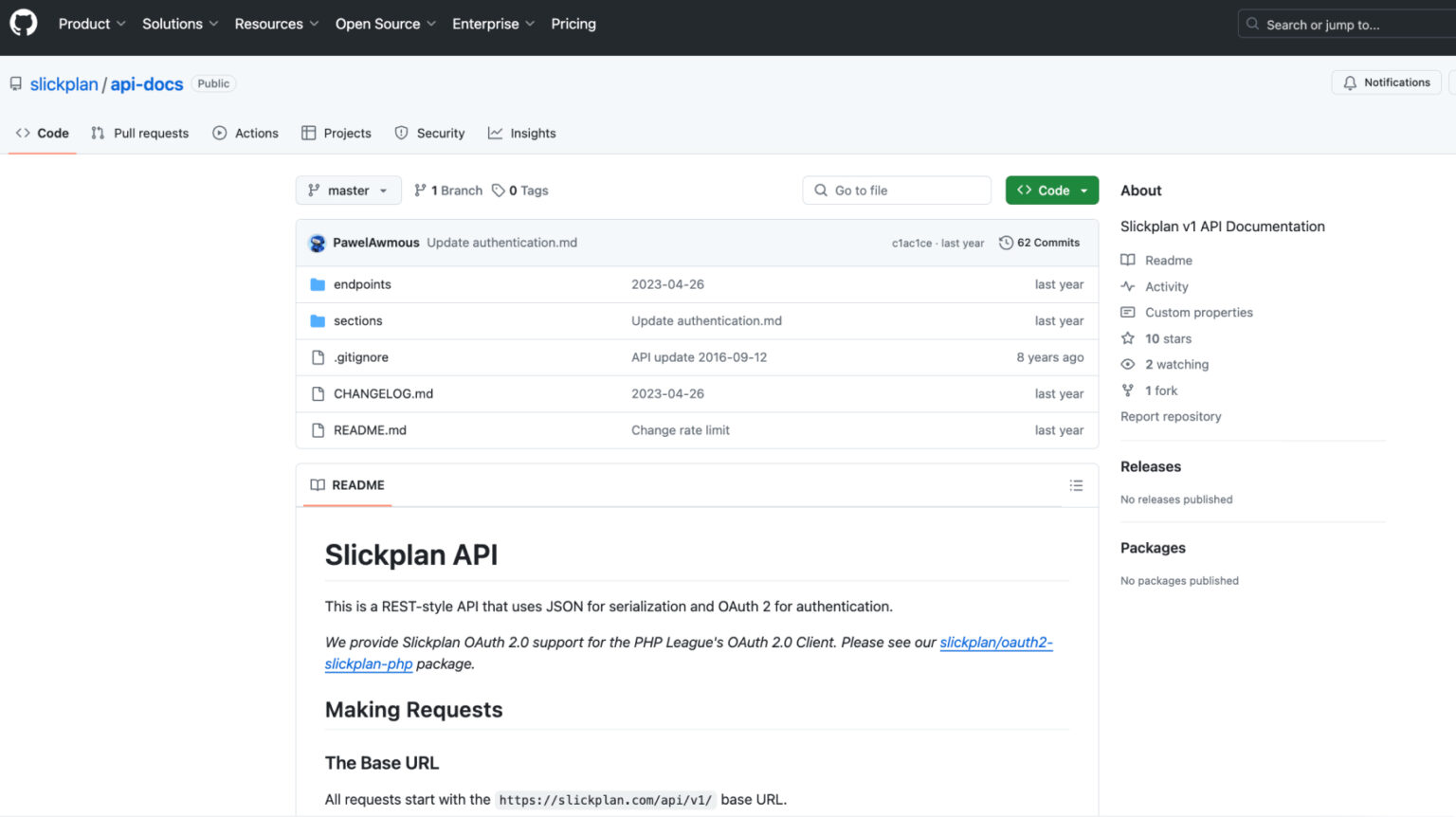Click the Go to file search box
Screen dimensions: 1456x817
896,190
